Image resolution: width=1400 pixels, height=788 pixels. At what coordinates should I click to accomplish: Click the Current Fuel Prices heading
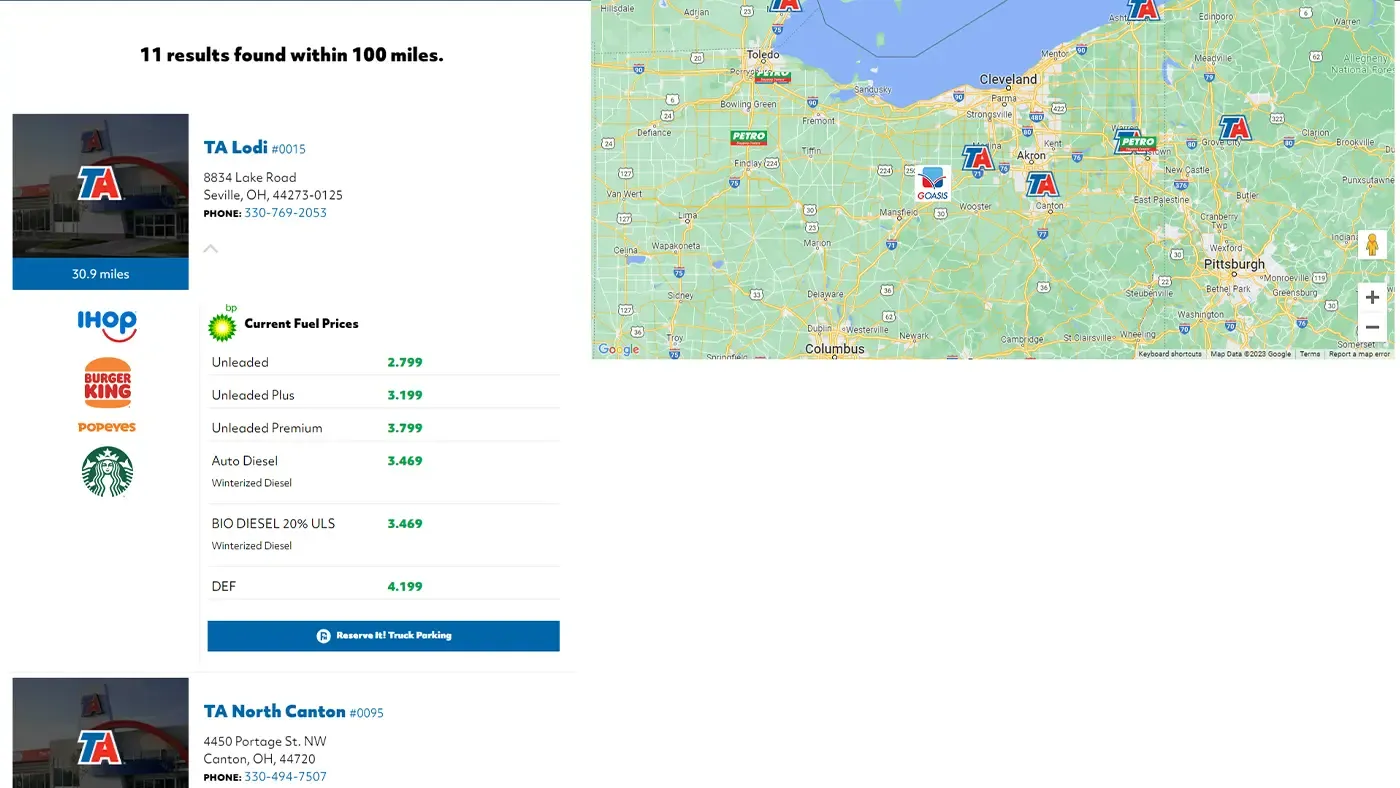[x=301, y=324]
